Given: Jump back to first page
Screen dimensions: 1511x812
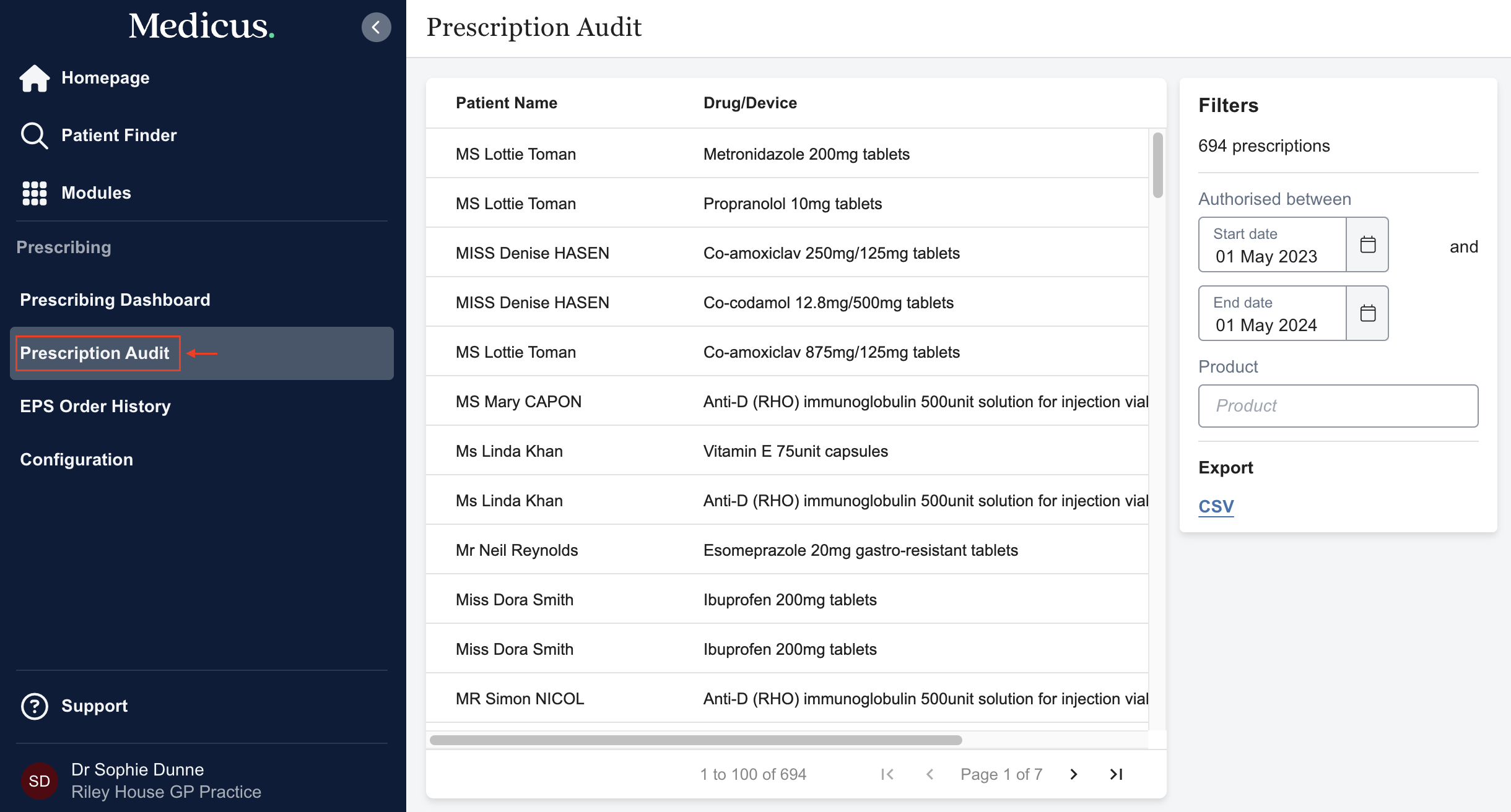Looking at the screenshot, I should click(x=887, y=774).
